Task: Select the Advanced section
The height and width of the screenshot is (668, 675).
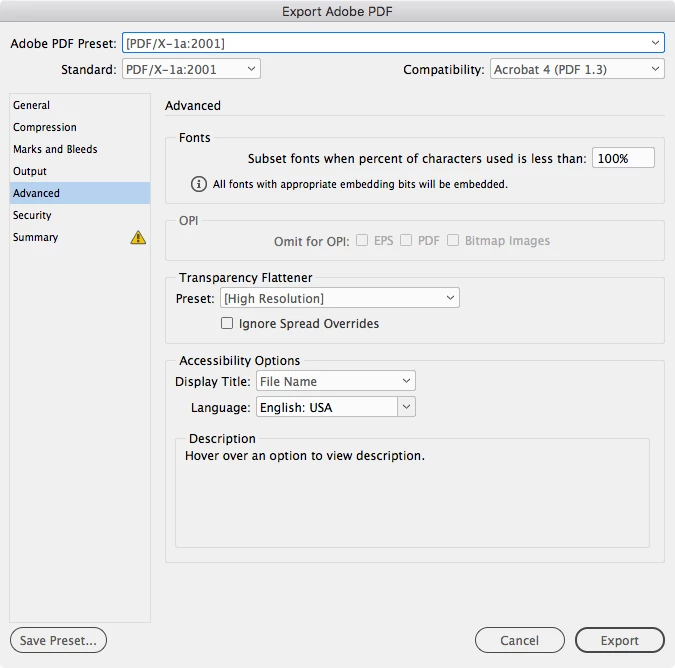Action: [80, 193]
